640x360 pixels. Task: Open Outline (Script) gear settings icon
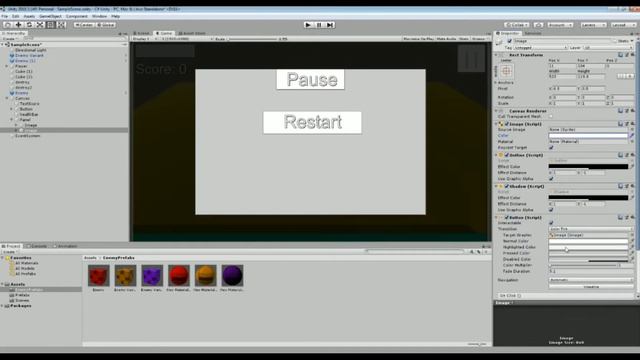[632, 155]
